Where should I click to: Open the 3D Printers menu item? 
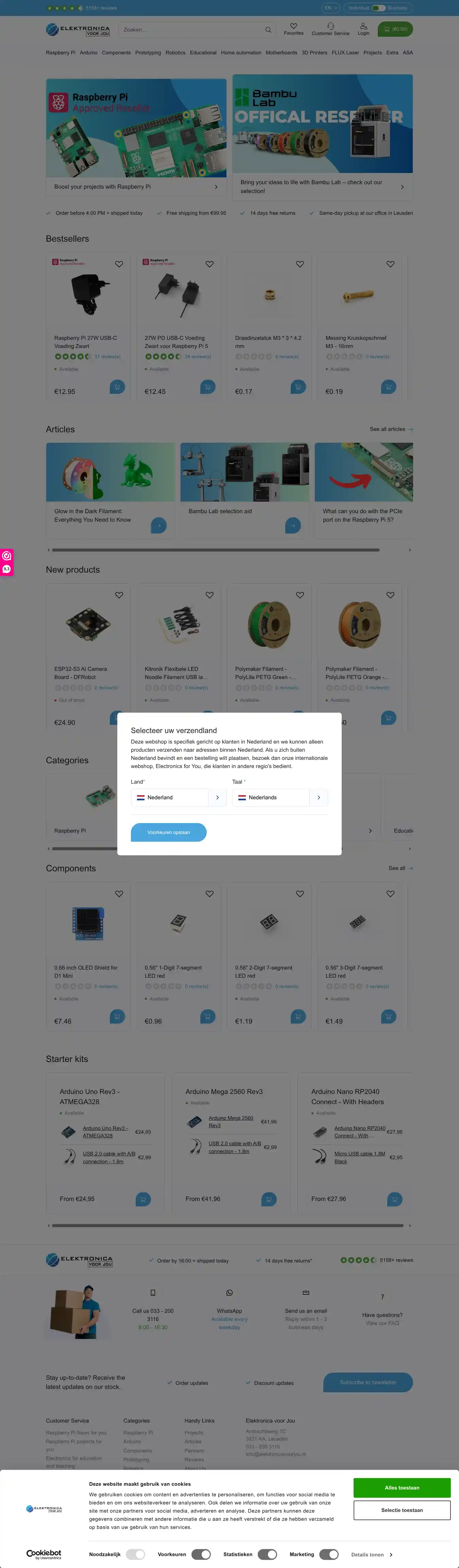click(314, 53)
